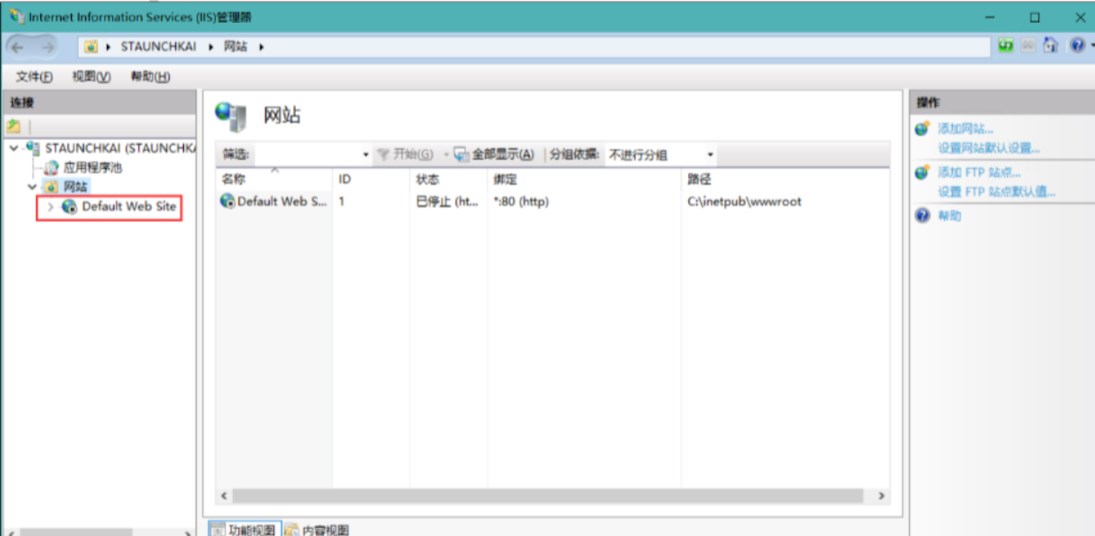Click the 添加 FTP 站点 globe icon

coord(923,172)
